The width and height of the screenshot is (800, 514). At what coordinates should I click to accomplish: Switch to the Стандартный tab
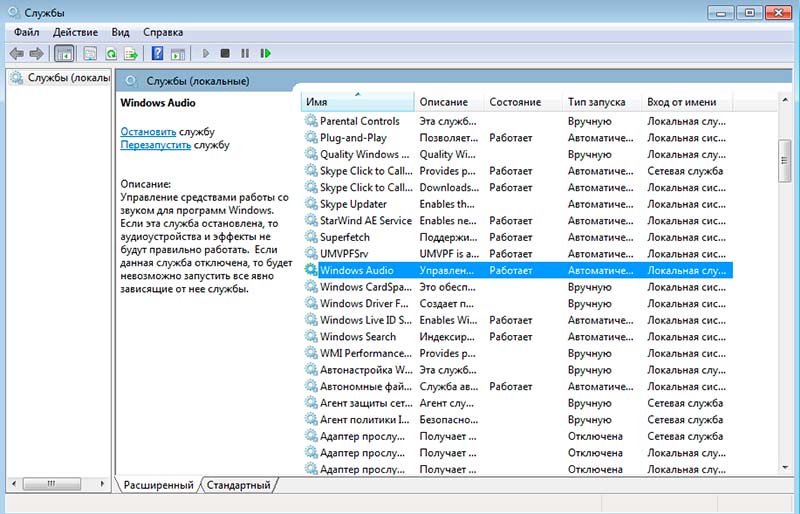pyautogui.click(x=240, y=485)
